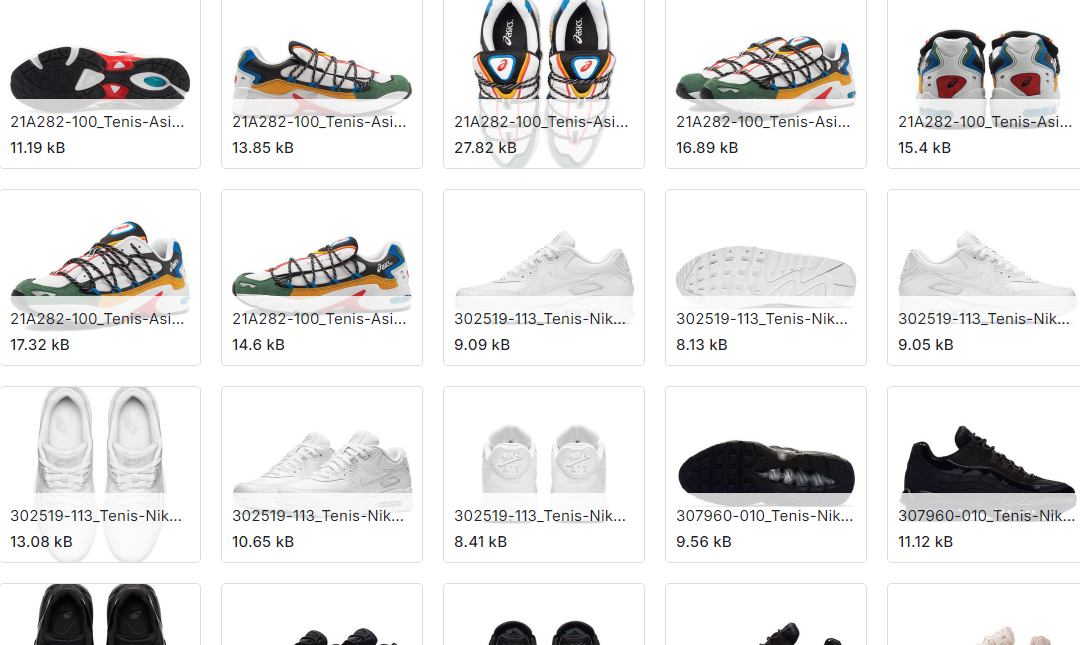Open the 15.4 kB Asics heel-view image
The width and height of the screenshot is (1080, 645).
985,83
